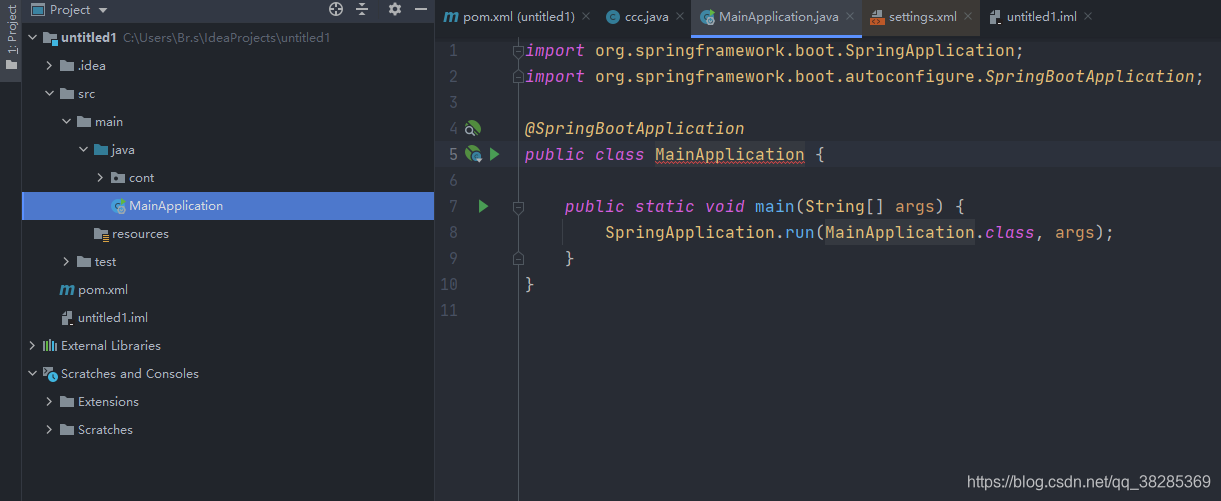
Task: Close the MainApplication.java tab
Action: [x=850, y=17]
